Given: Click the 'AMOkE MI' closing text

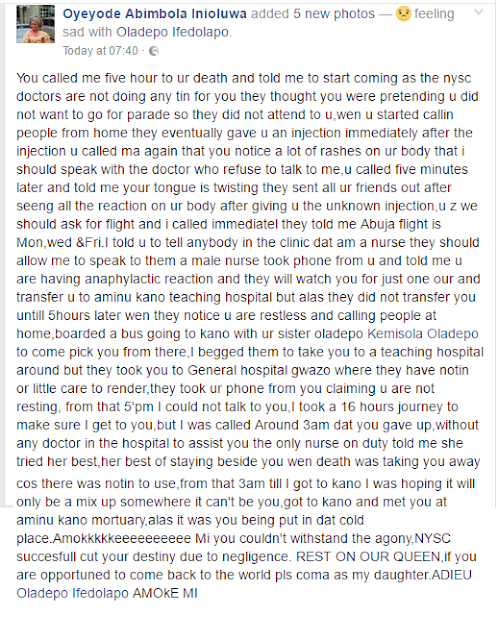Looking at the screenshot, I should point(165,593).
